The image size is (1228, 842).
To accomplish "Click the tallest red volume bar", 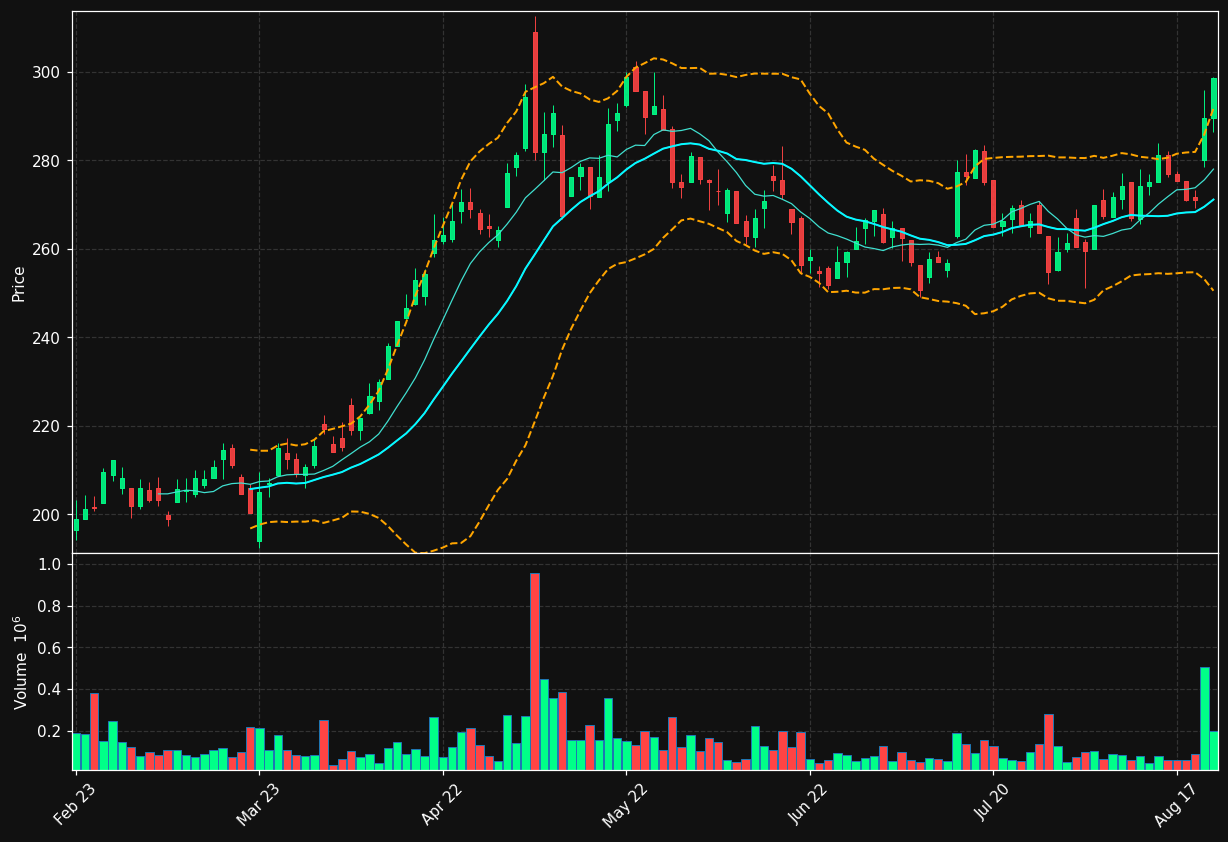I will (535, 671).
